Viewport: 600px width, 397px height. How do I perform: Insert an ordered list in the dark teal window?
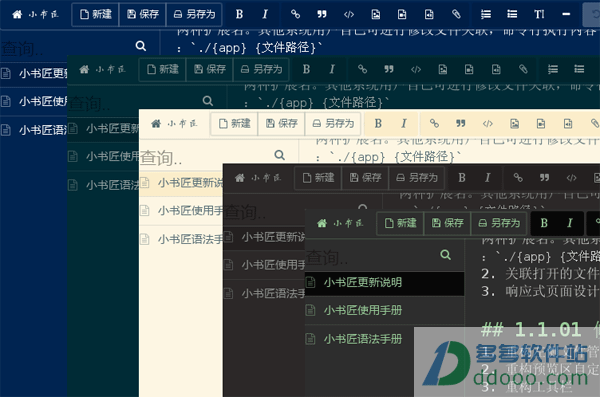coord(553,69)
